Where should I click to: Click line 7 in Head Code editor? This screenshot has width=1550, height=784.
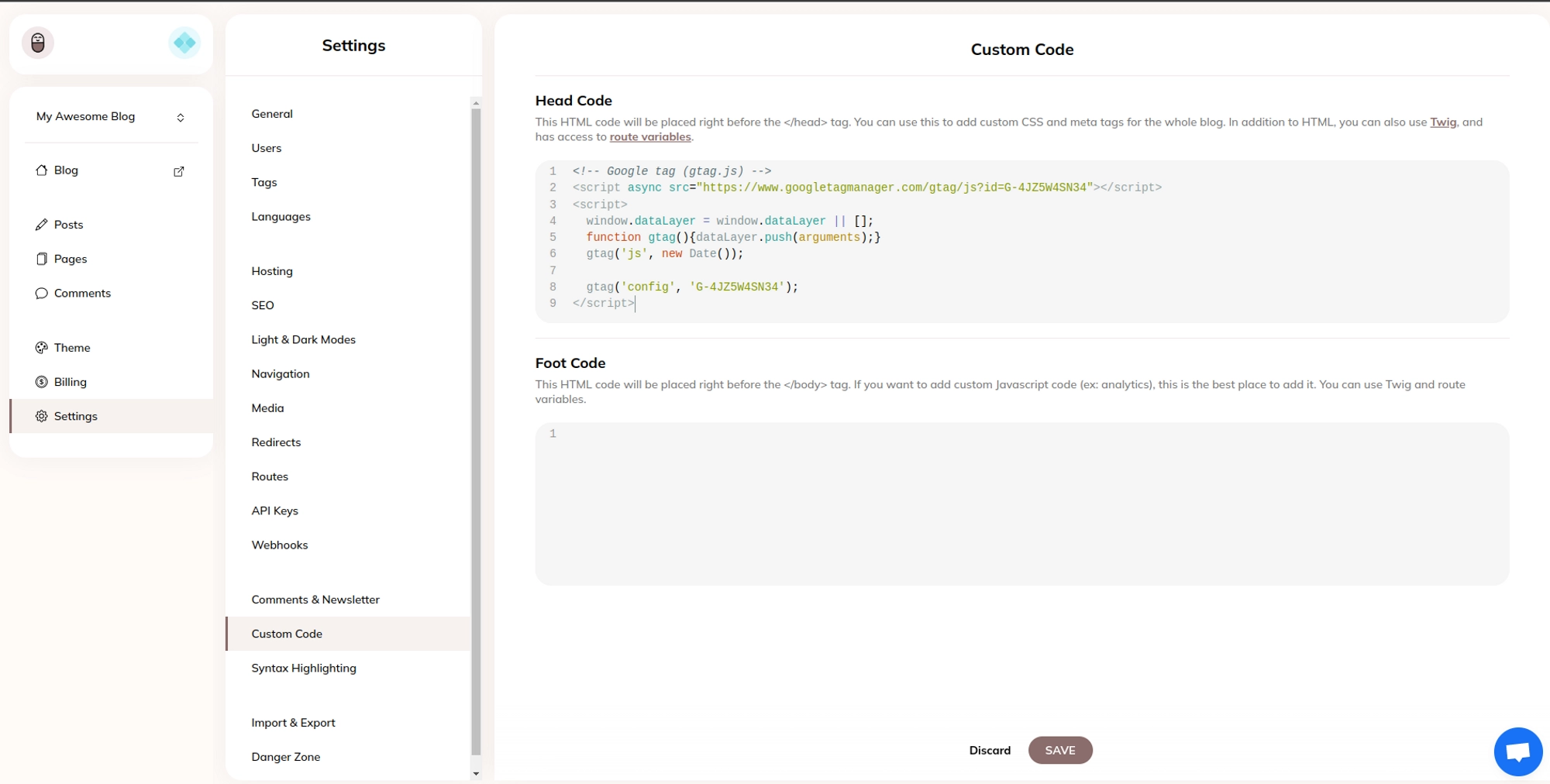[1021, 270]
